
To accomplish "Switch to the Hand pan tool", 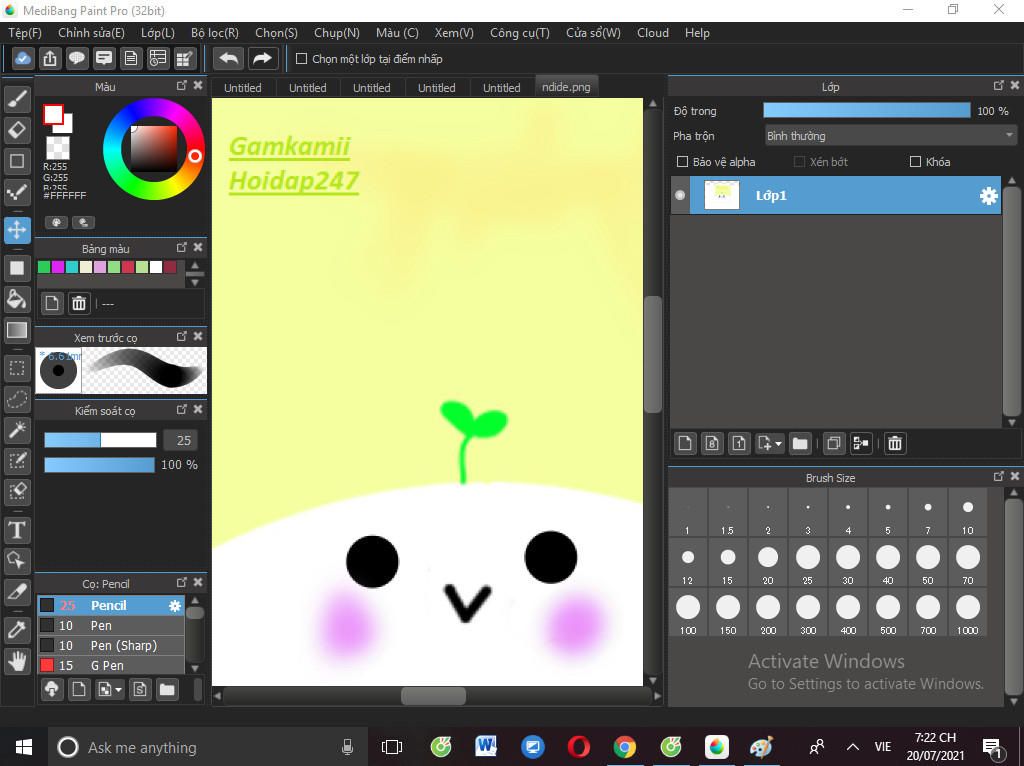I will (x=17, y=661).
